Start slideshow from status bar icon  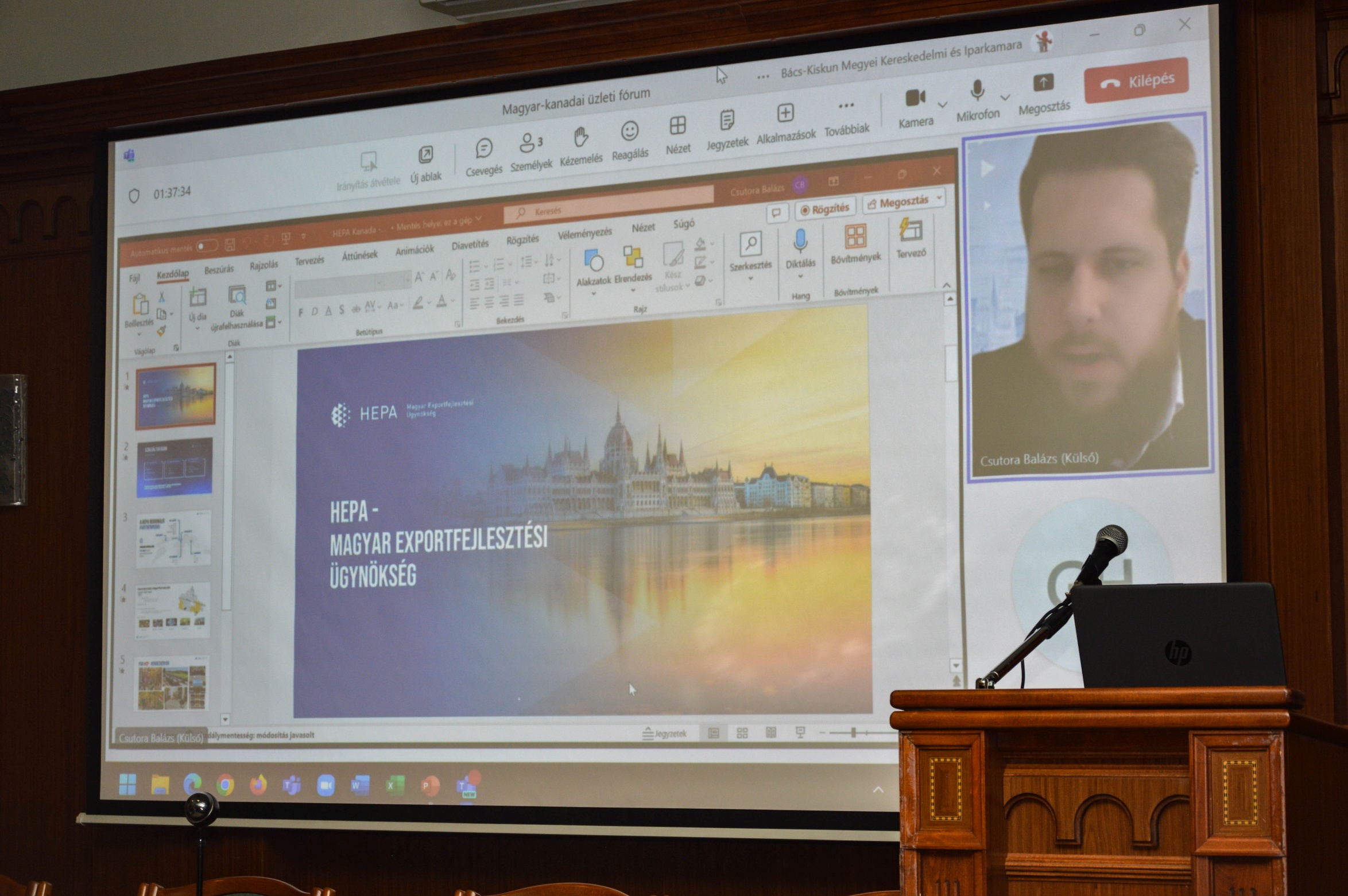(800, 732)
